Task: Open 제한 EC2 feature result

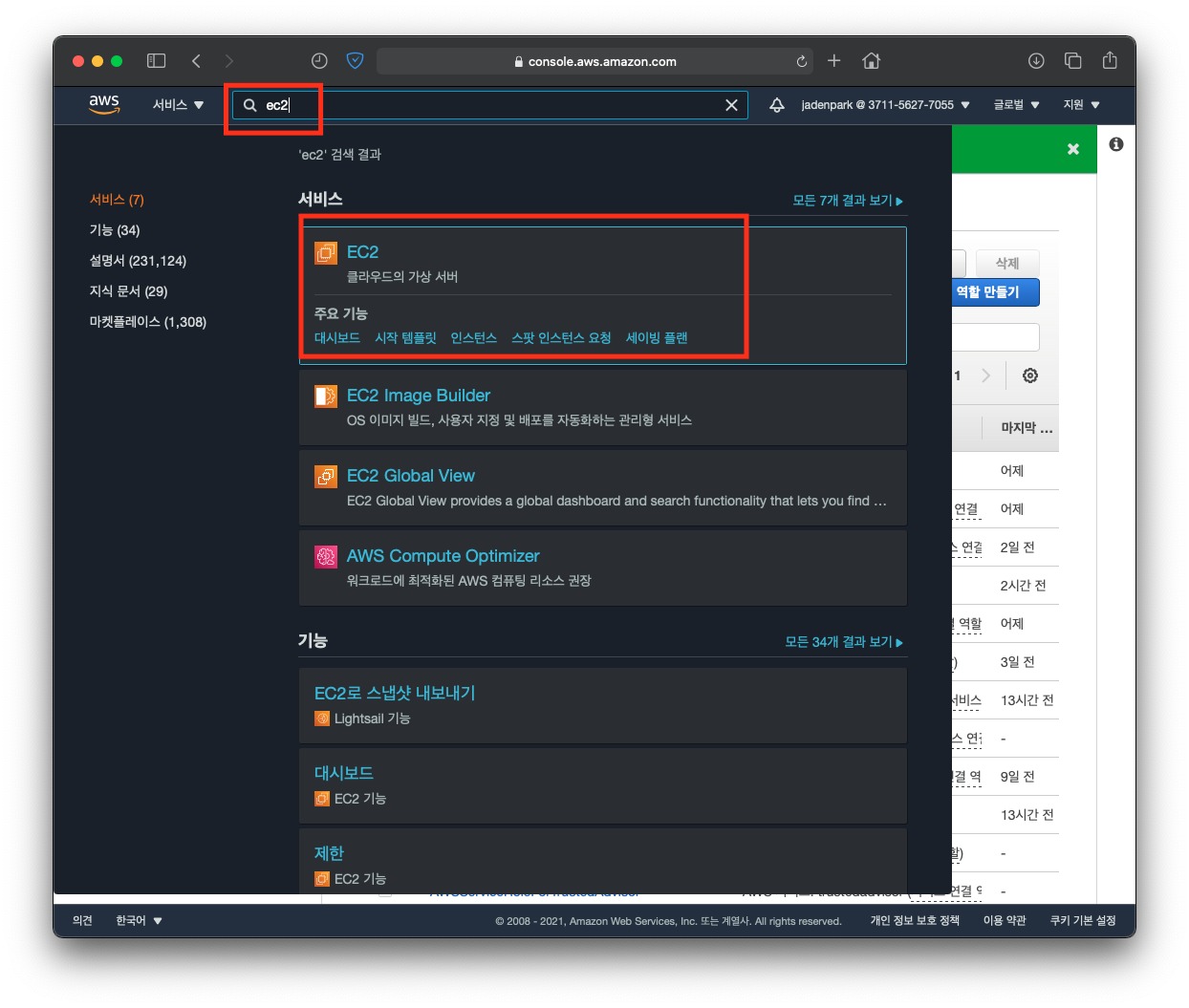Action: coord(329,853)
